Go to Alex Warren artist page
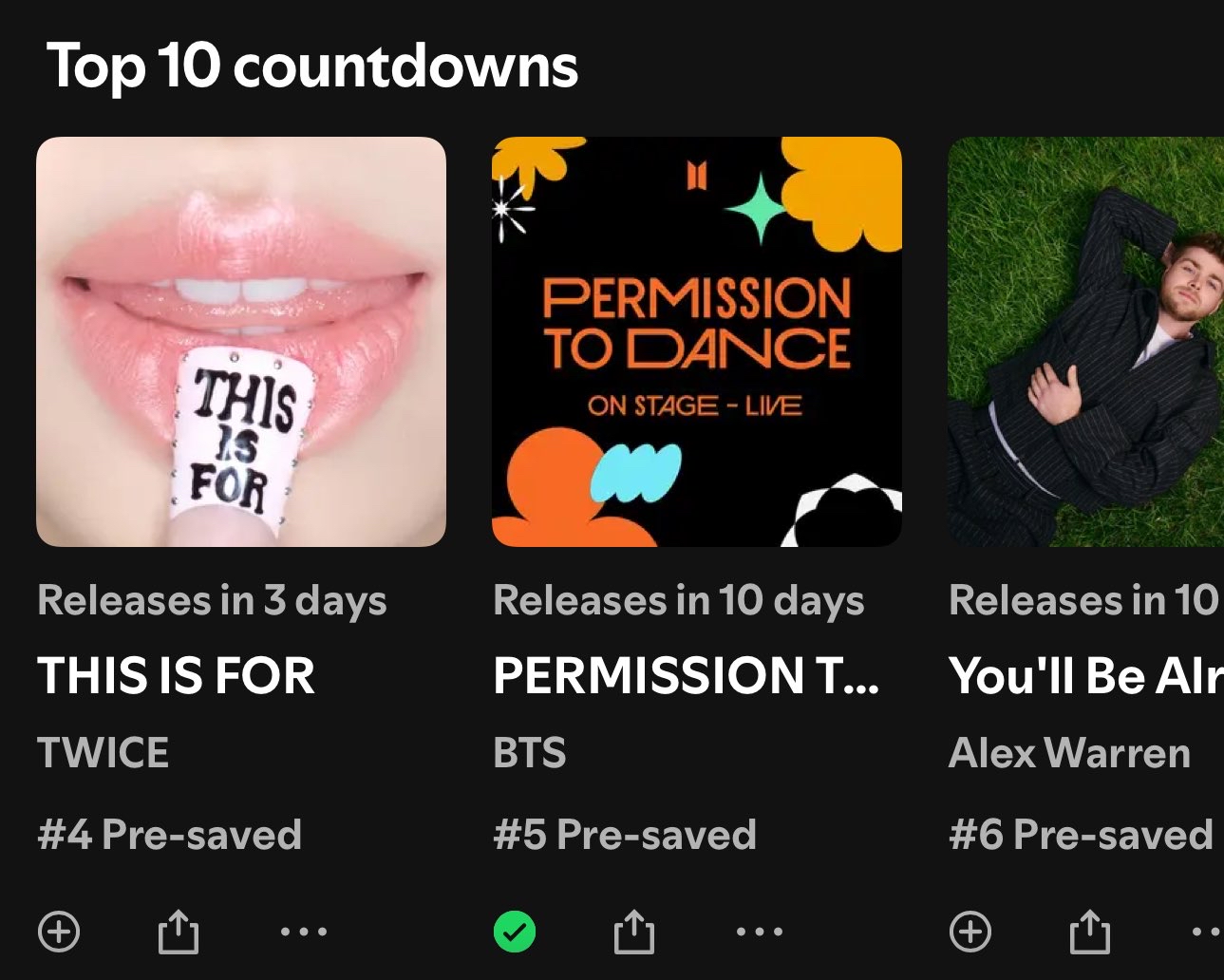Image resolution: width=1224 pixels, height=980 pixels. [x=1069, y=753]
